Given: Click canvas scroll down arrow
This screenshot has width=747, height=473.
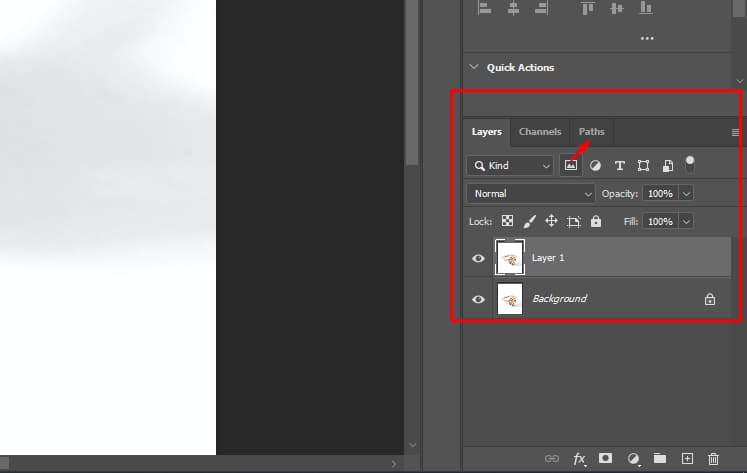Looking at the screenshot, I should (413, 445).
